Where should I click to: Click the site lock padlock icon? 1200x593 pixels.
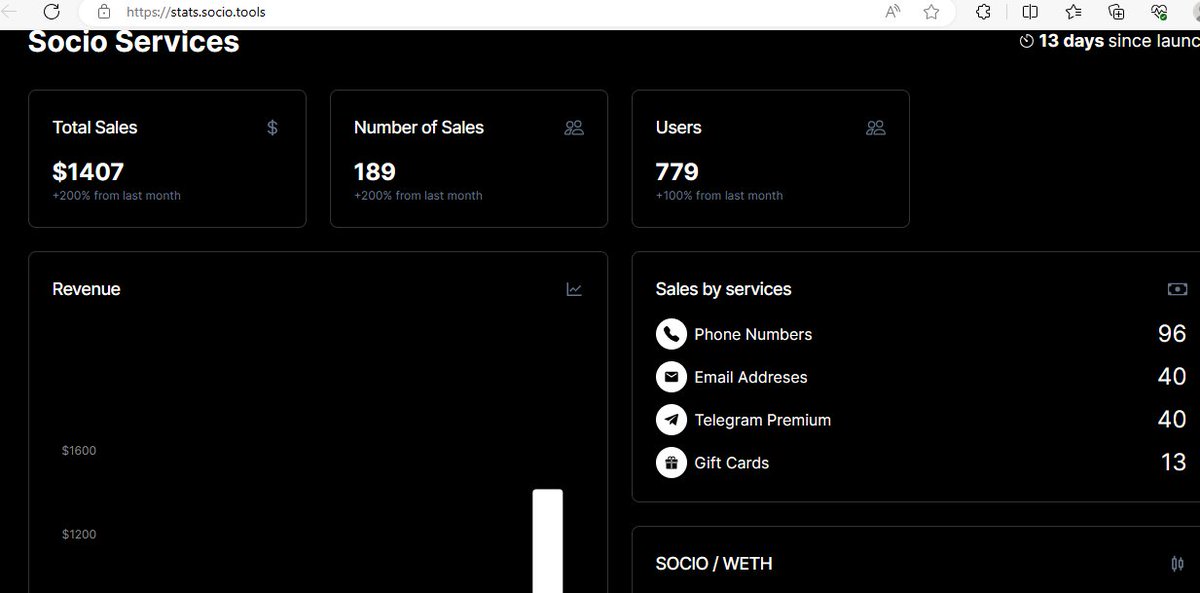pos(103,12)
